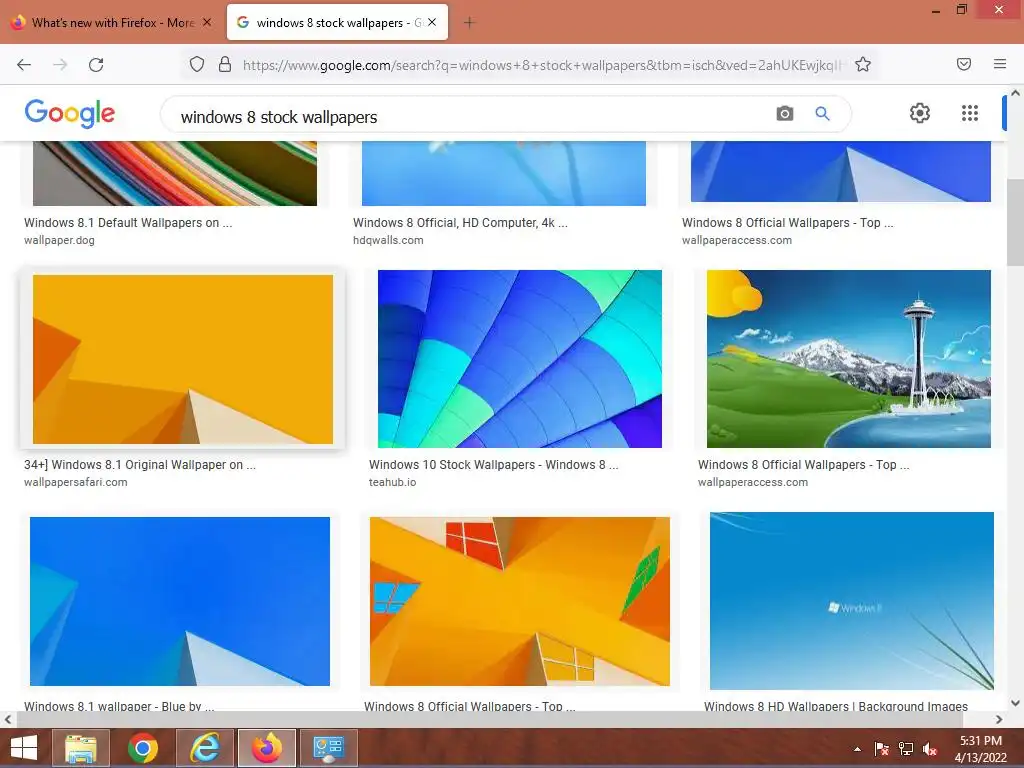
Task: Open the hdqwalls Windows 8 Official blue image
Action: pyautogui.click(x=504, y=173)
